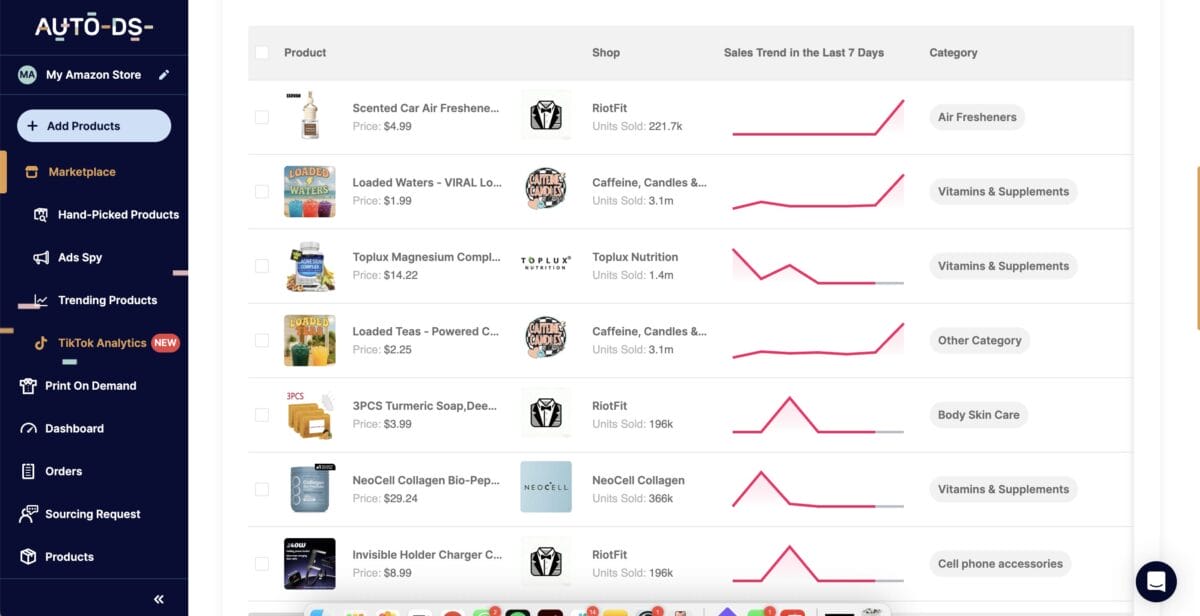The image size is (1200, 616).
Task: Tick the checkbox for Scented Car Air Freshener
Action: tap(262, 117)
